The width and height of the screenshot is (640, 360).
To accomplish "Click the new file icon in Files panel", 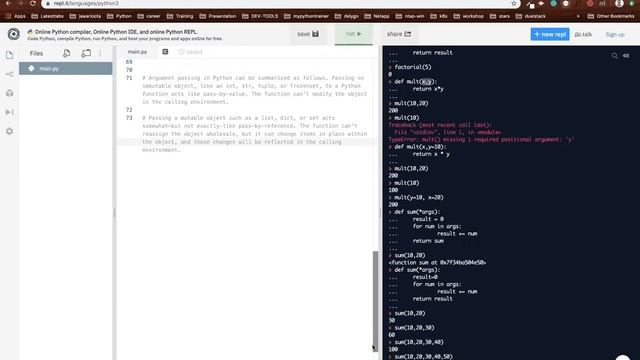I will pos(67,53).
